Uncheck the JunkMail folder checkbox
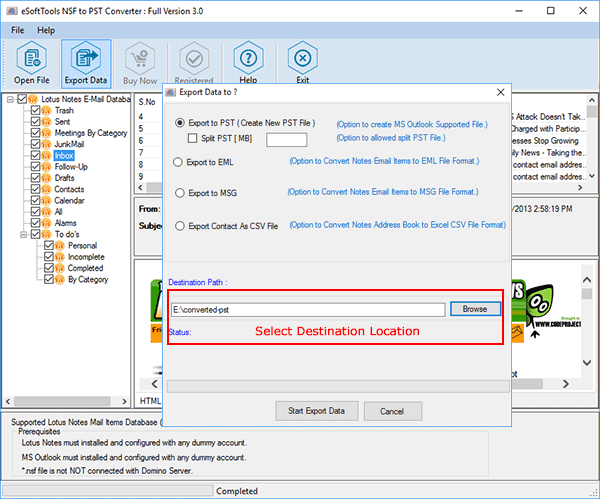Screen dimensions: 600x499 coord(35,145)
